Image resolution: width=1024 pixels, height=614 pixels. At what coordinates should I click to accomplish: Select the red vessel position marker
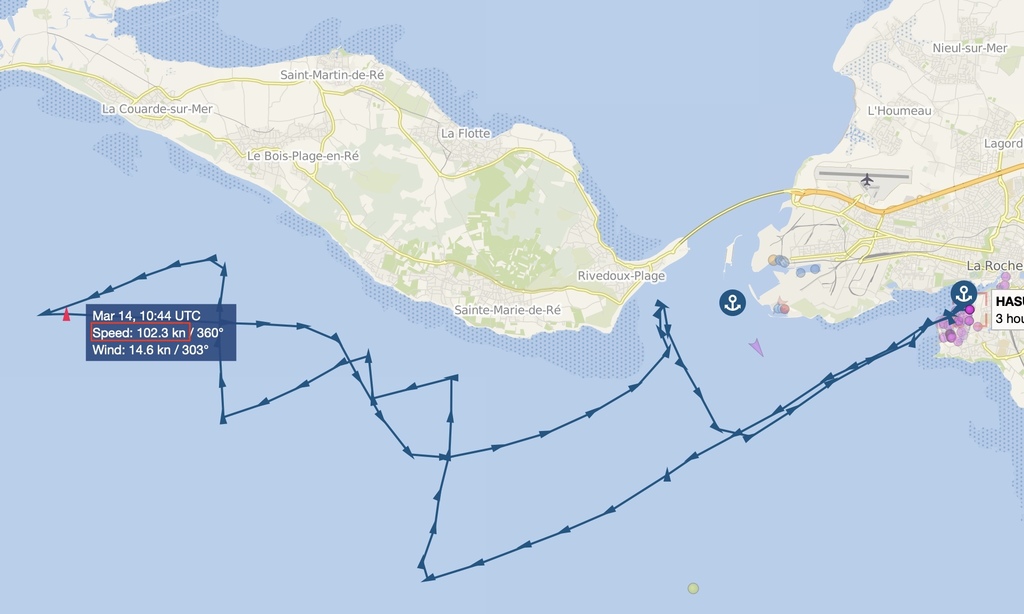66,315
